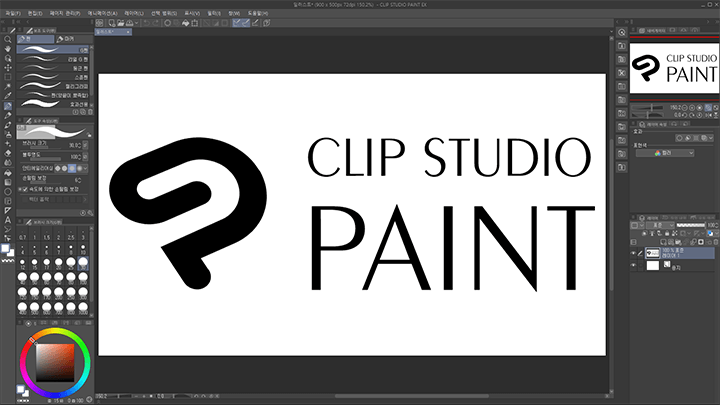Click the Undo arrow icon
720x405 pixels.
[x=146, y=22]
